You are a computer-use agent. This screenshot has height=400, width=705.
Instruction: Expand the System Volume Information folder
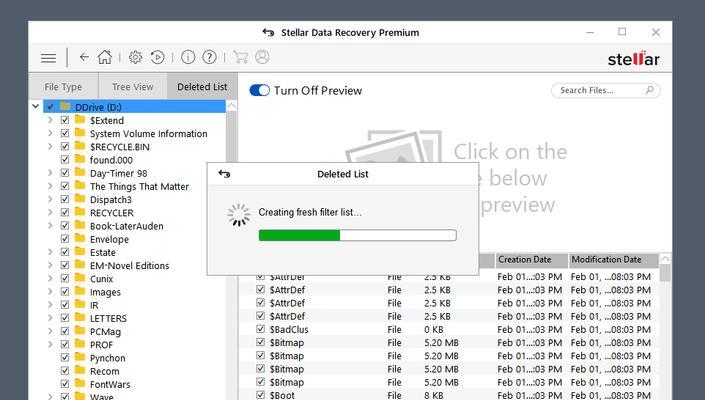pyautogui.click(x=50, y=133)
